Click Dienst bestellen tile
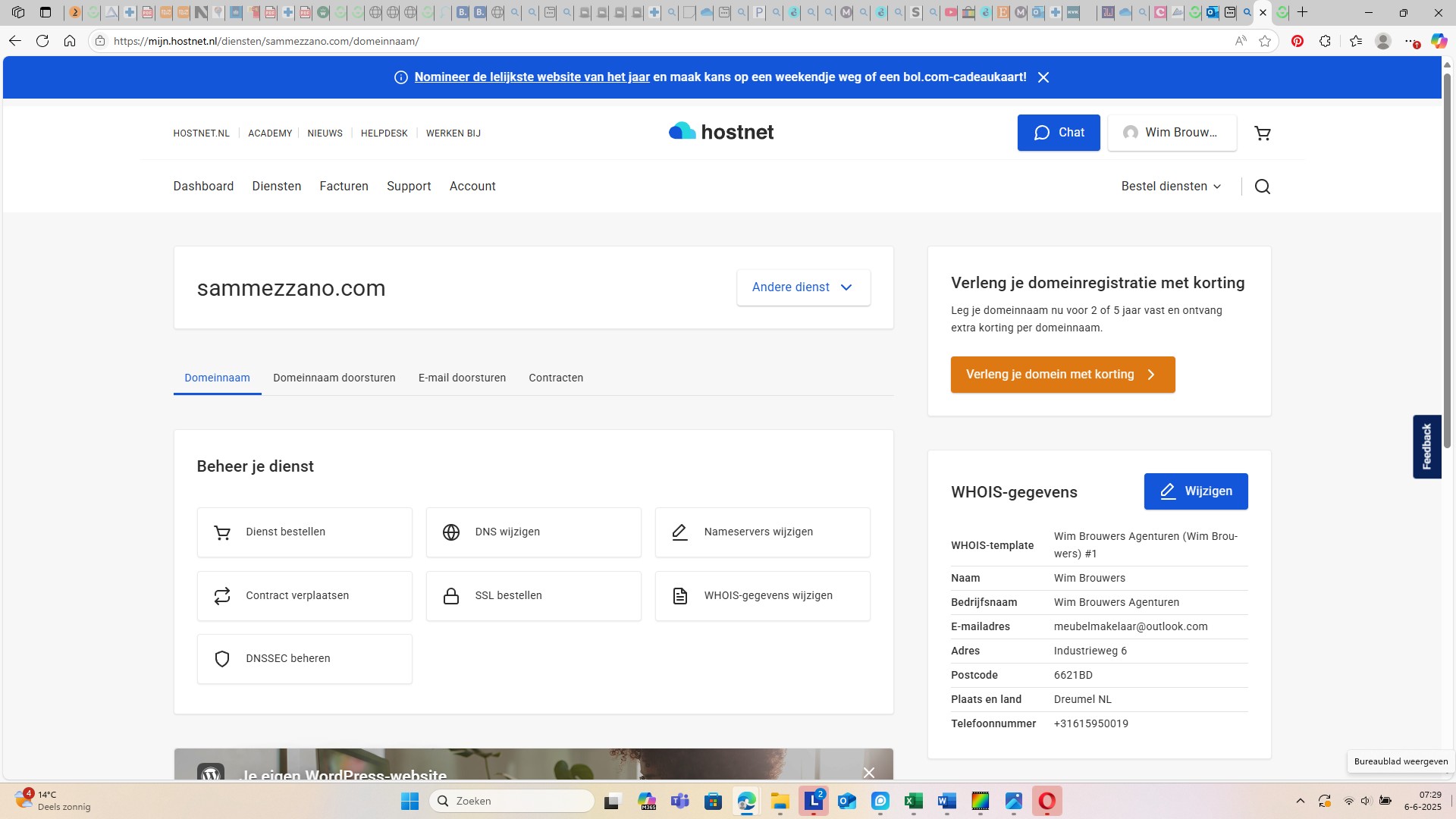The height and width of the screenshot is (819, 1456). [305, 532]
